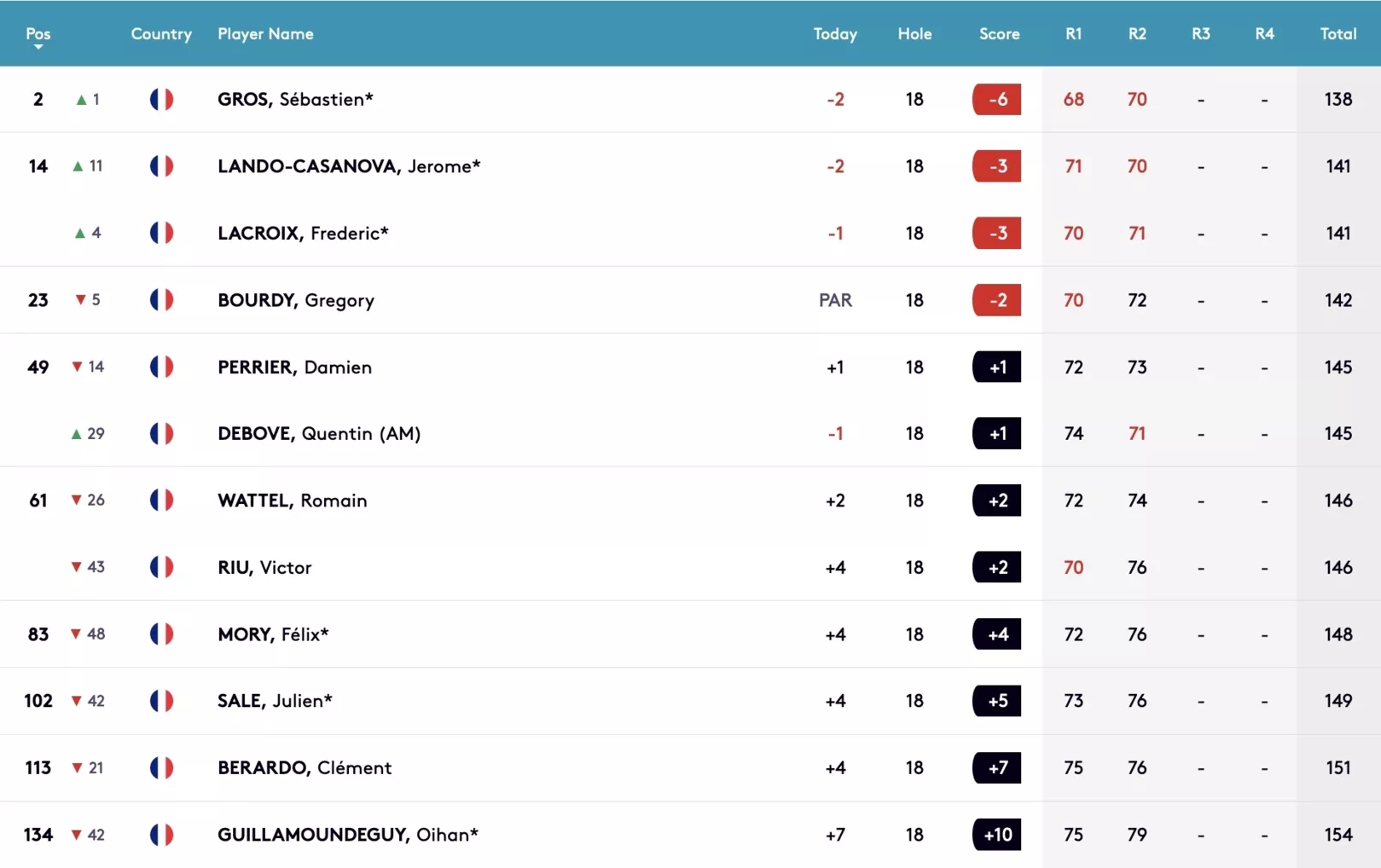Click the French flag beside BOURDY, Gregory
1381x868 pixels.
161,300
